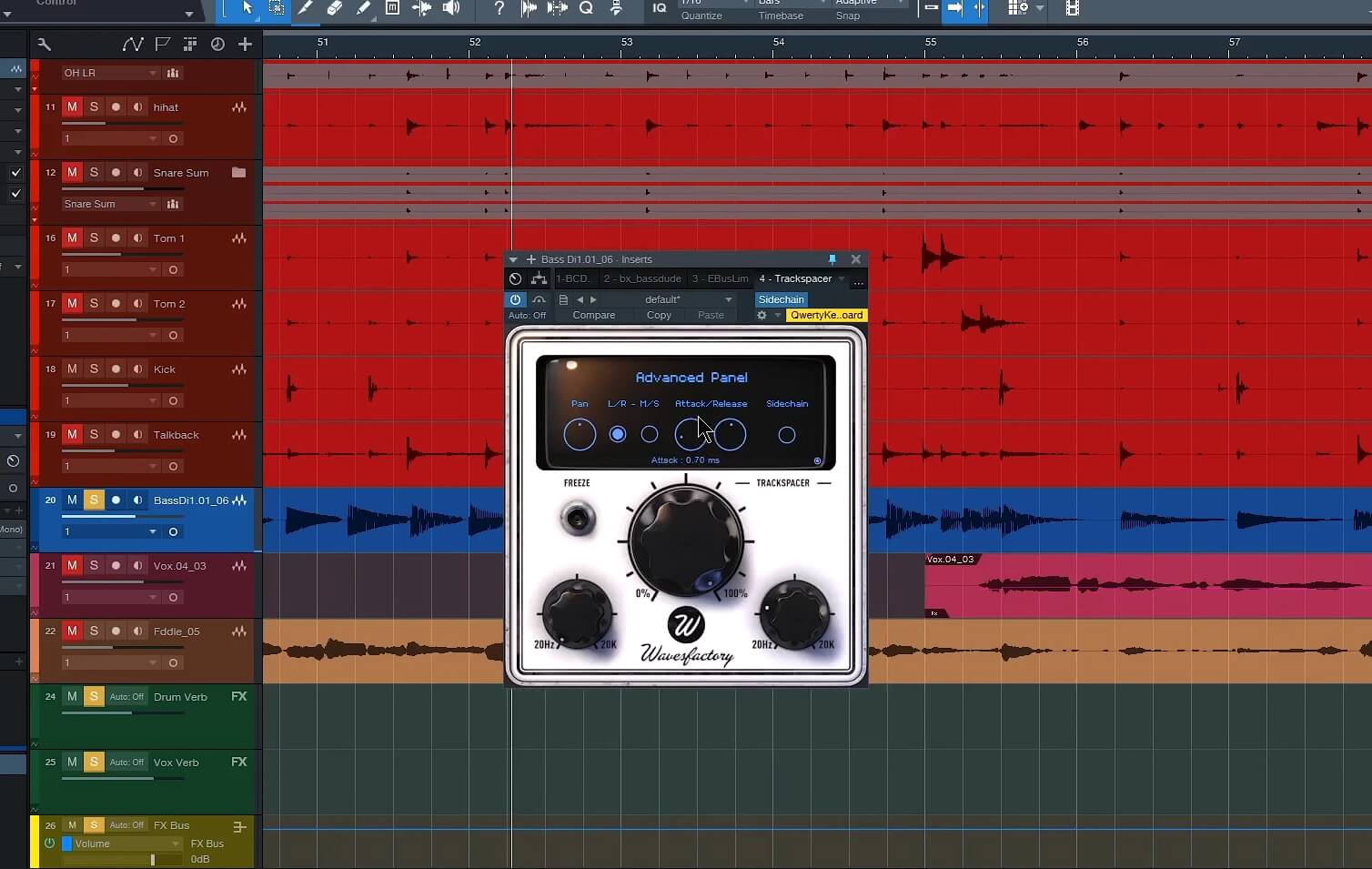Select the Range tool in the toolbar

point(277,8)
